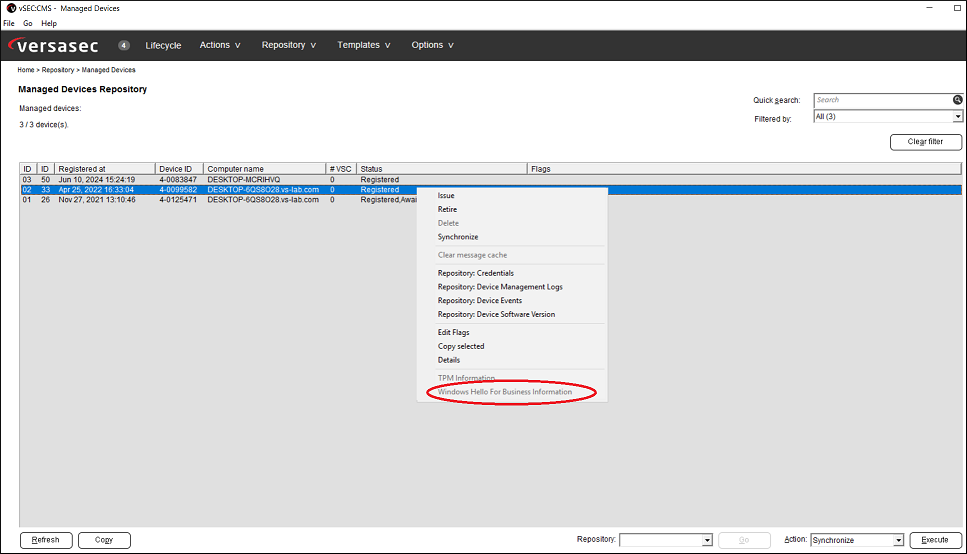
Task: Sort by Registered at column
Action: pos(105,168)
